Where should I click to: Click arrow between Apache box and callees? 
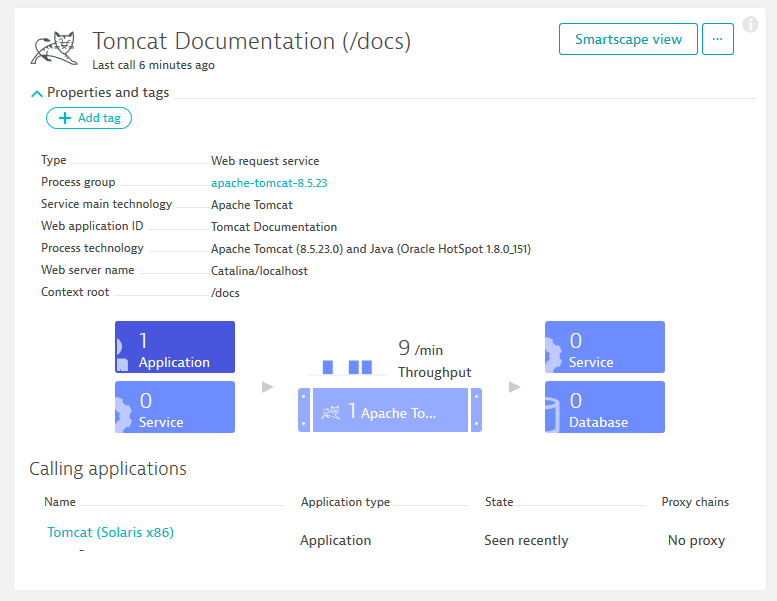[x=514, y=386]
